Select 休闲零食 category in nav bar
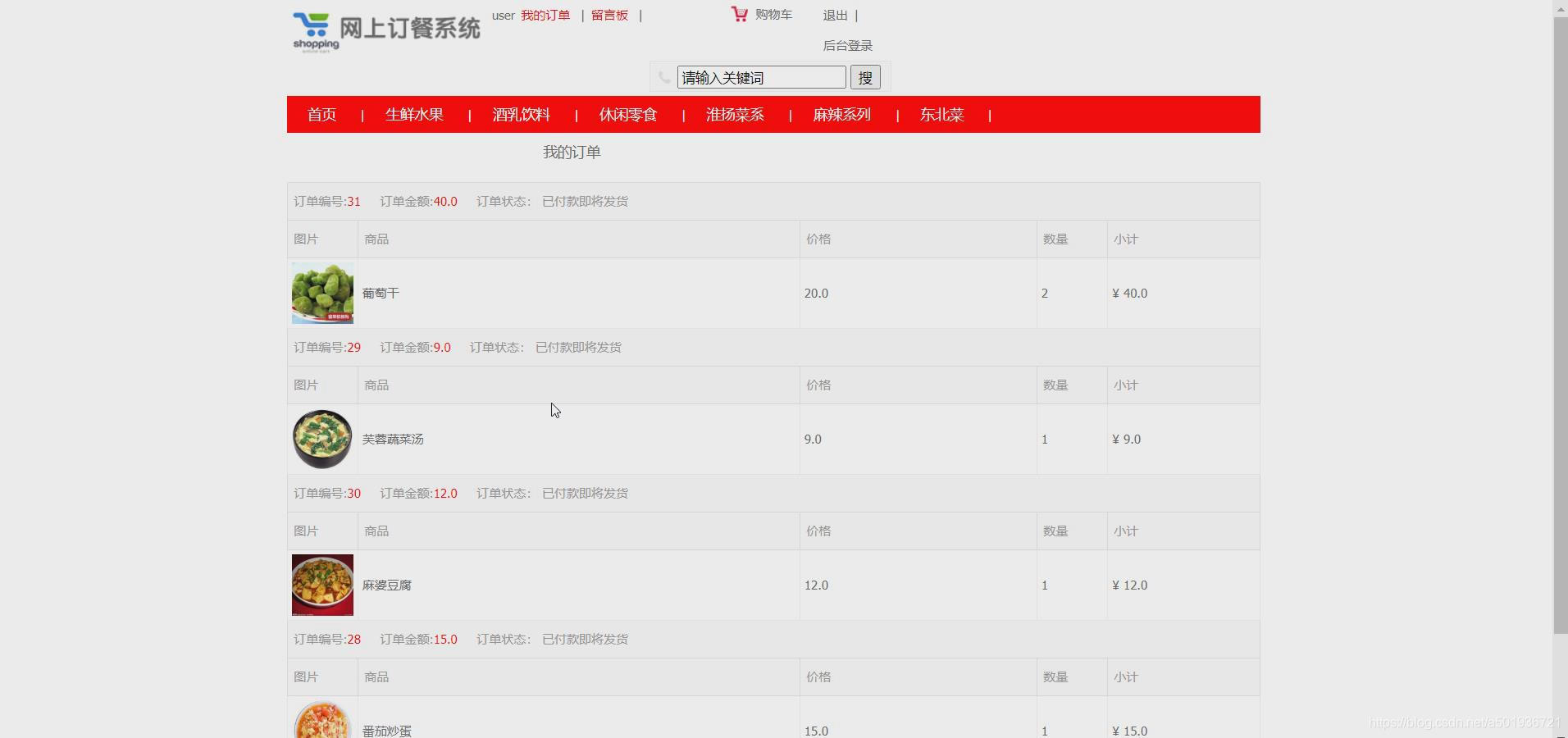This screenshot has width=1568, height=738. pyautogui.click(x=628, y=115)
